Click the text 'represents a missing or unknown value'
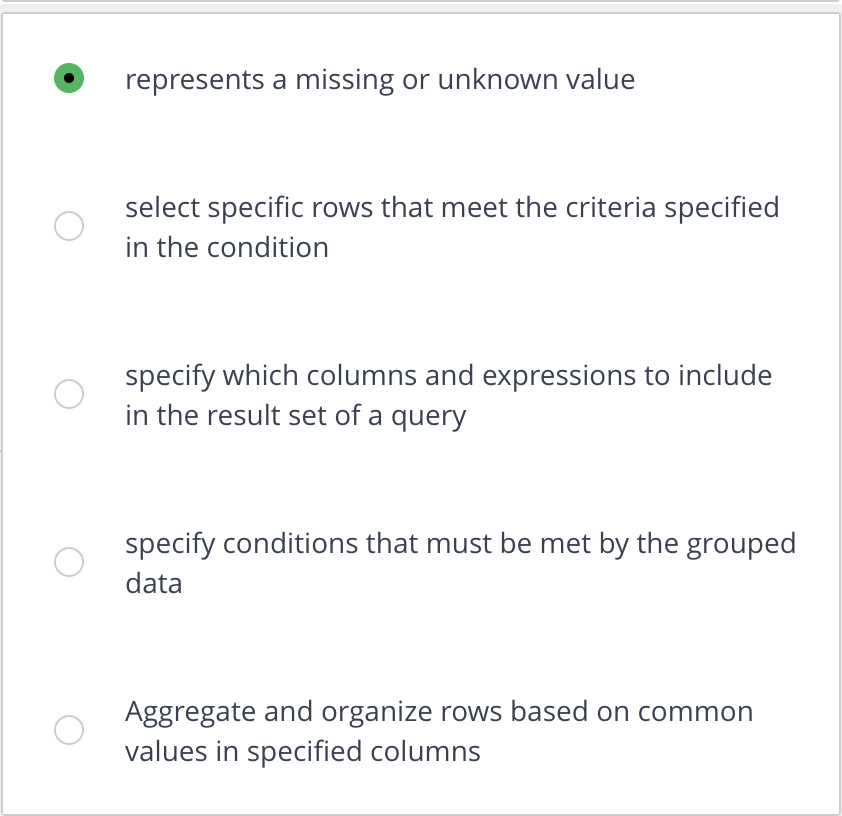 tap(380, 79)
